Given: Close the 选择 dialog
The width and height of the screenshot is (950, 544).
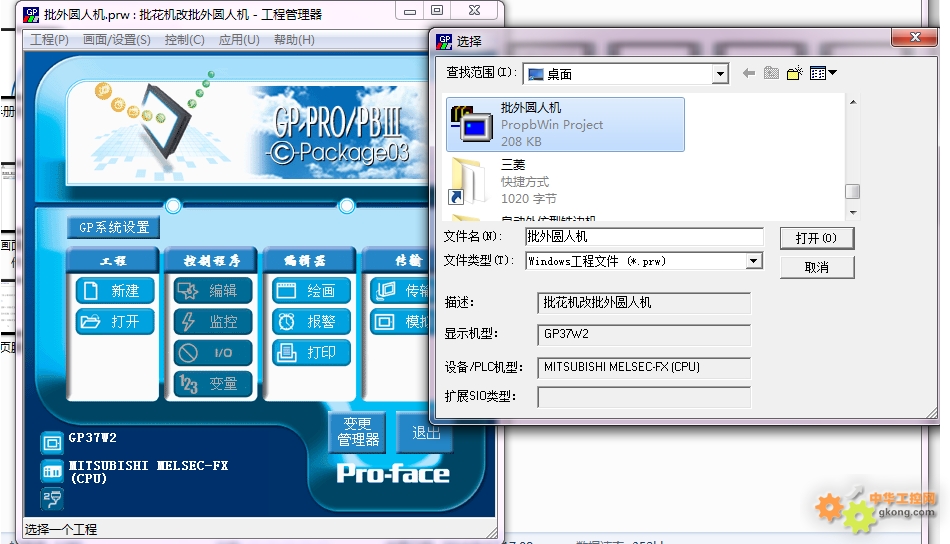Looking at the screenshot, I should pyautogui.click(x=915, y=37).
